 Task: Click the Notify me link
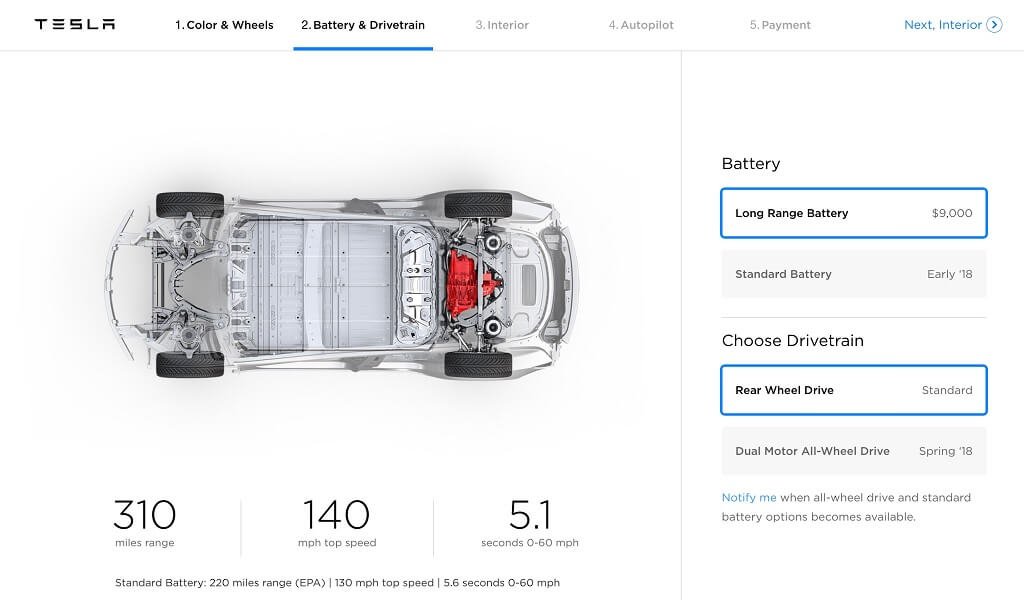tap(749, 497)
